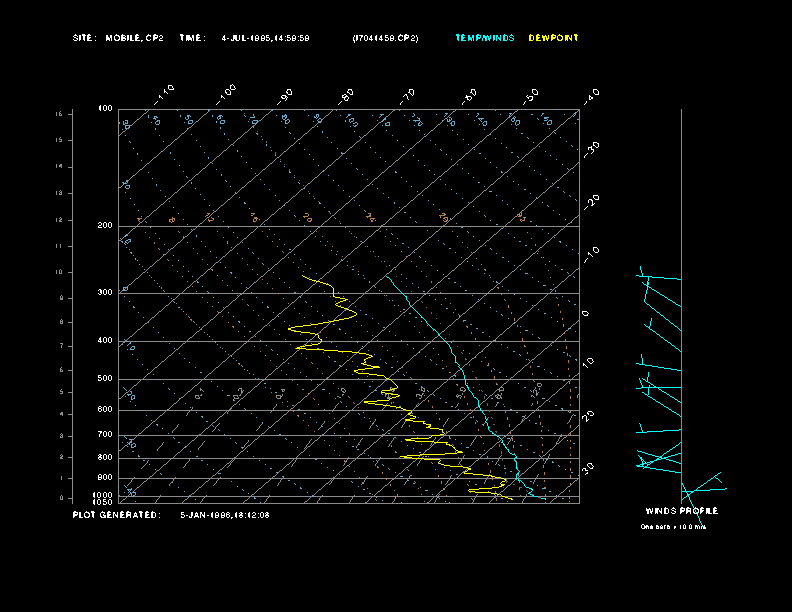Click height scale label 15 at far left
Screen dimensions: 792x612
tap(59, 140)
